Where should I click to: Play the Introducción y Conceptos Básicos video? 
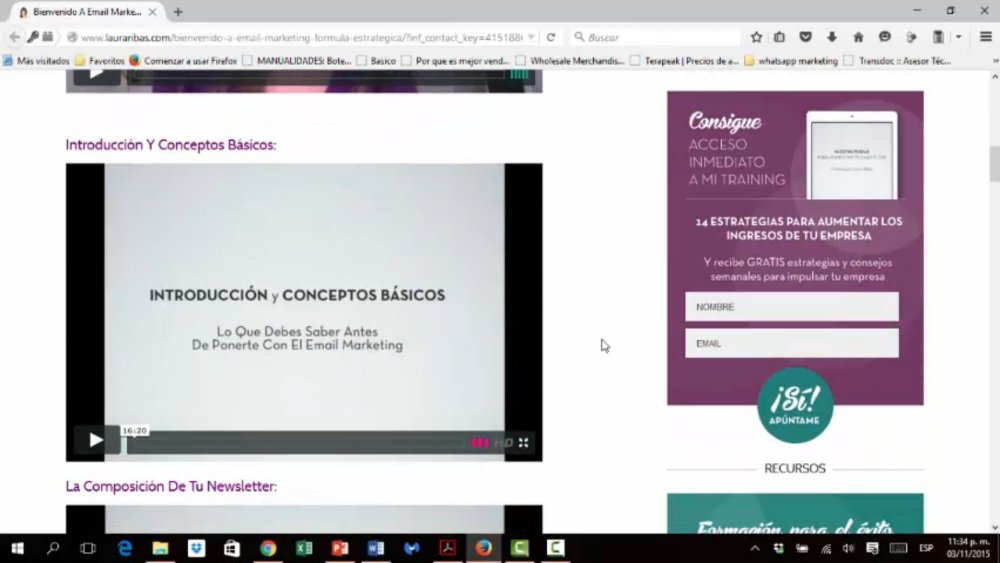pos(96,439)
